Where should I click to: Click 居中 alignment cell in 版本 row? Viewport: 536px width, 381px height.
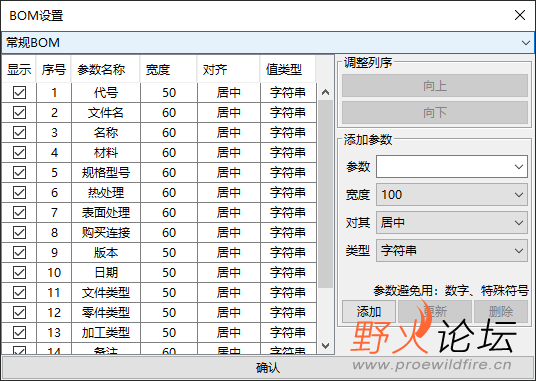coord(229,253)
